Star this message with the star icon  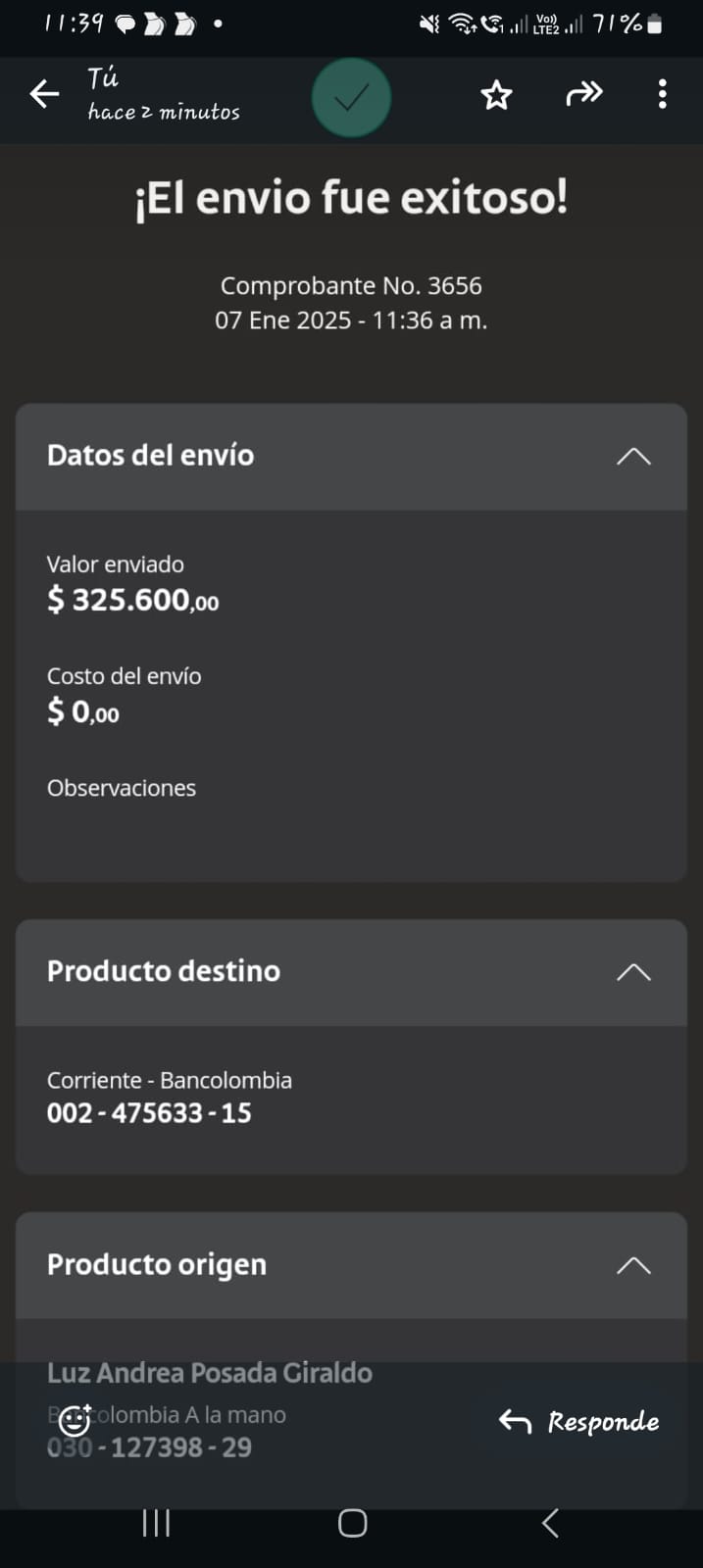496,95
